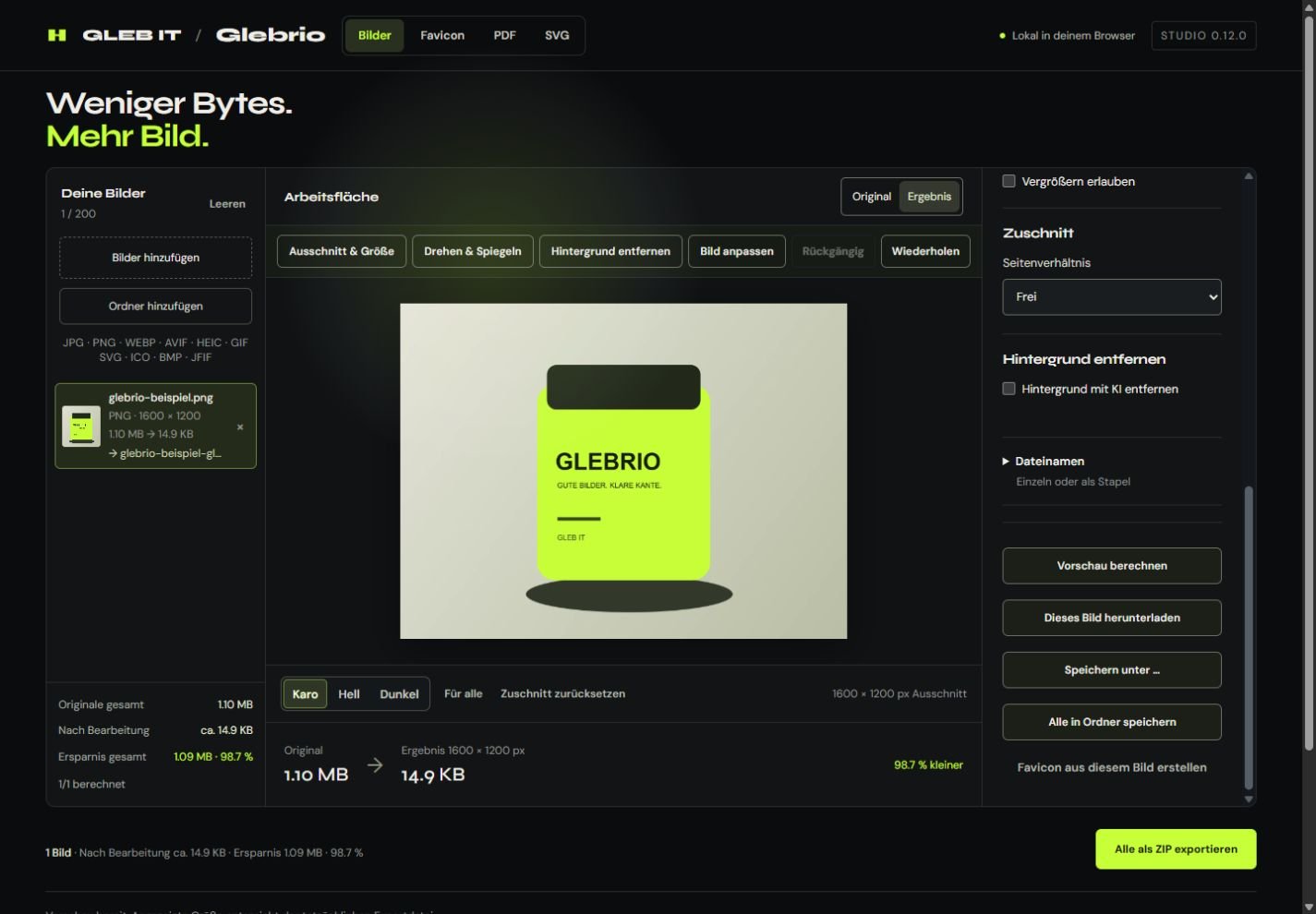This screenshot has height=914, width=1316.
Task: Open the Seitenverhältnis dropdown set to Frei
Action: (1112, 296)
